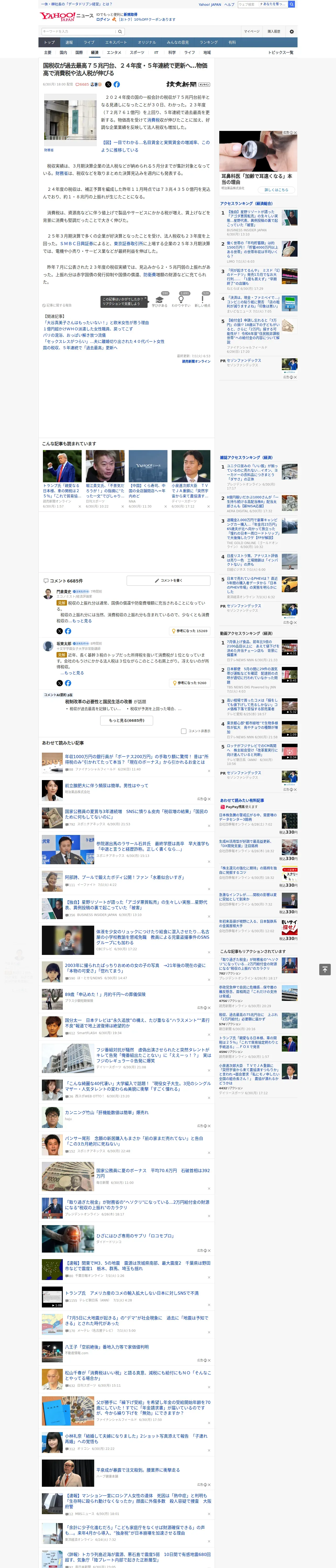Share 門倉貴史's comment on X

point(60,631)
